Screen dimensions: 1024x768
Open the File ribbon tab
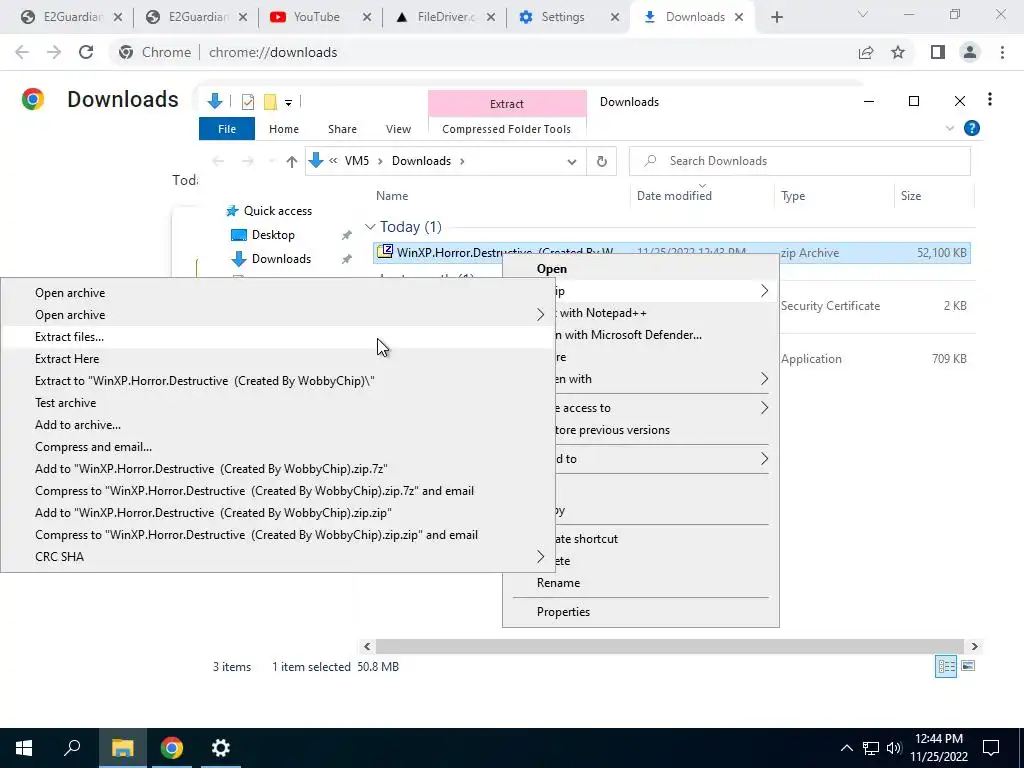coord(227,129)
